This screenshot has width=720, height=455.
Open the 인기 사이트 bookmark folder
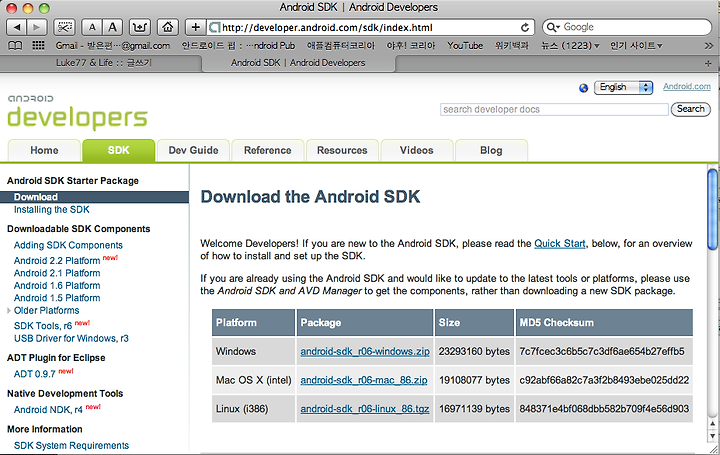point(636,45)
